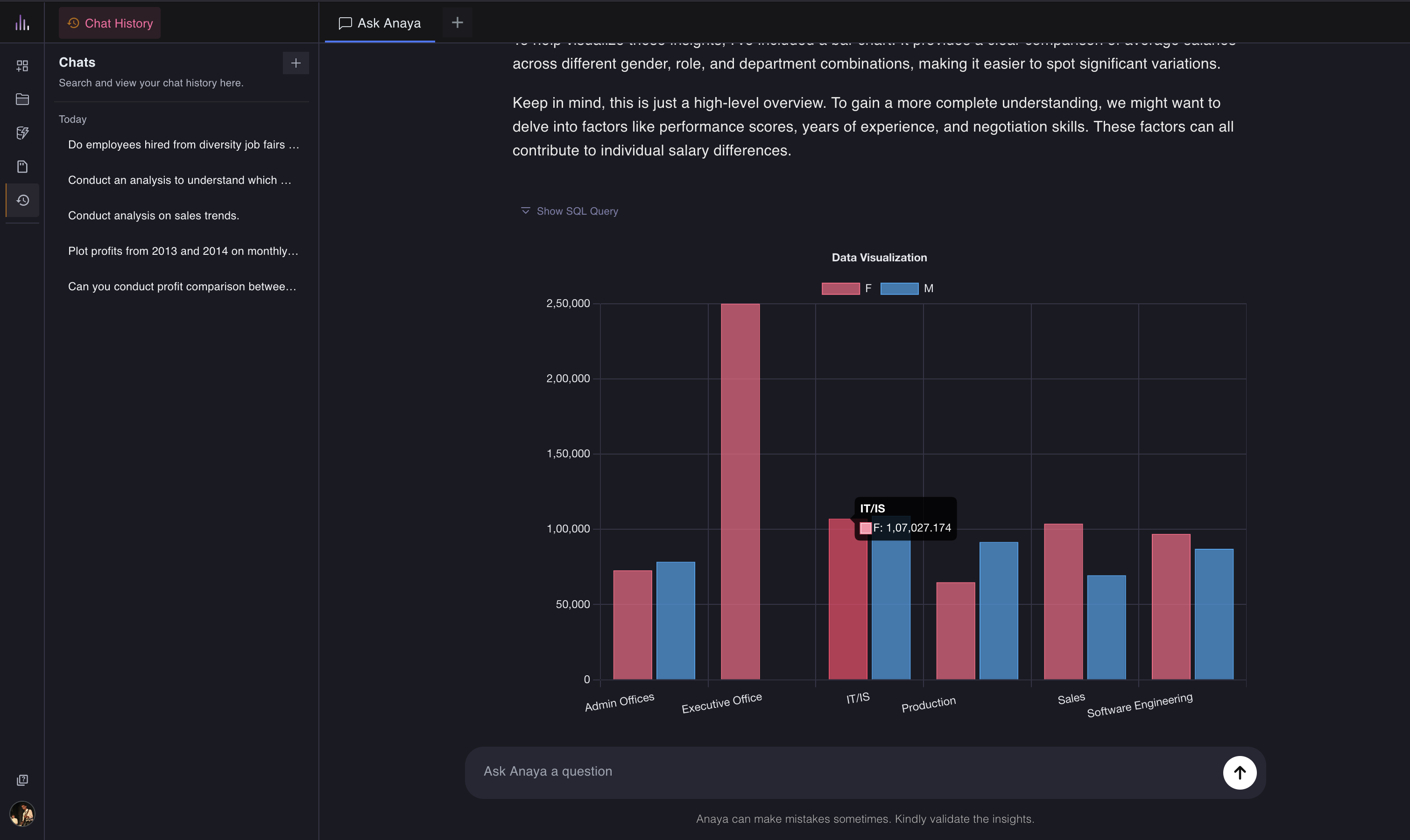Click the Executive Office female salary bar
Viewport: 1410px width, 840px height.
coord(740,491)
